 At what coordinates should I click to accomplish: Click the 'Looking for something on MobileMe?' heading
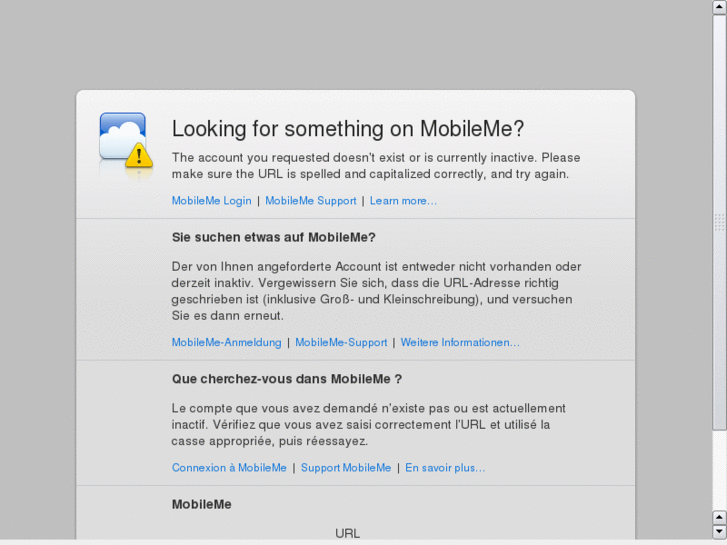point(348,129)
